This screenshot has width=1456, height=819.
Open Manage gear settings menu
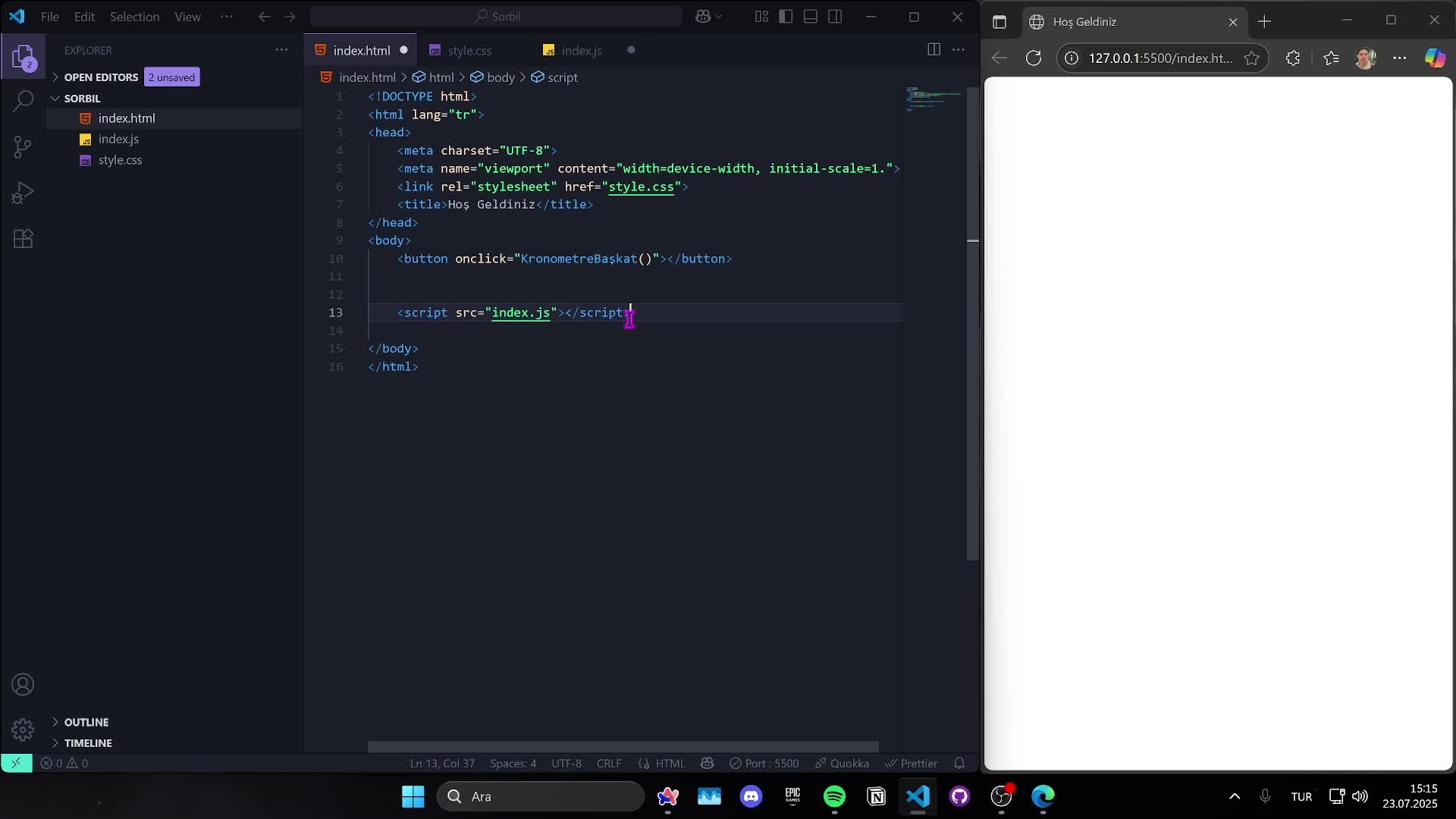[x=23, y=730]
